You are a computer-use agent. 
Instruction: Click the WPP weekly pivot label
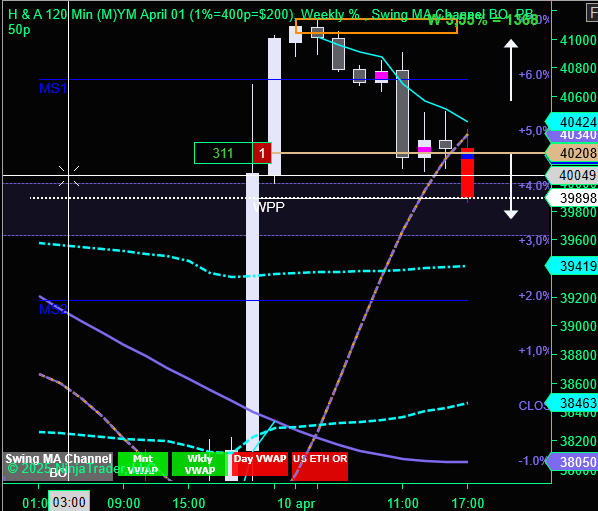269,207
